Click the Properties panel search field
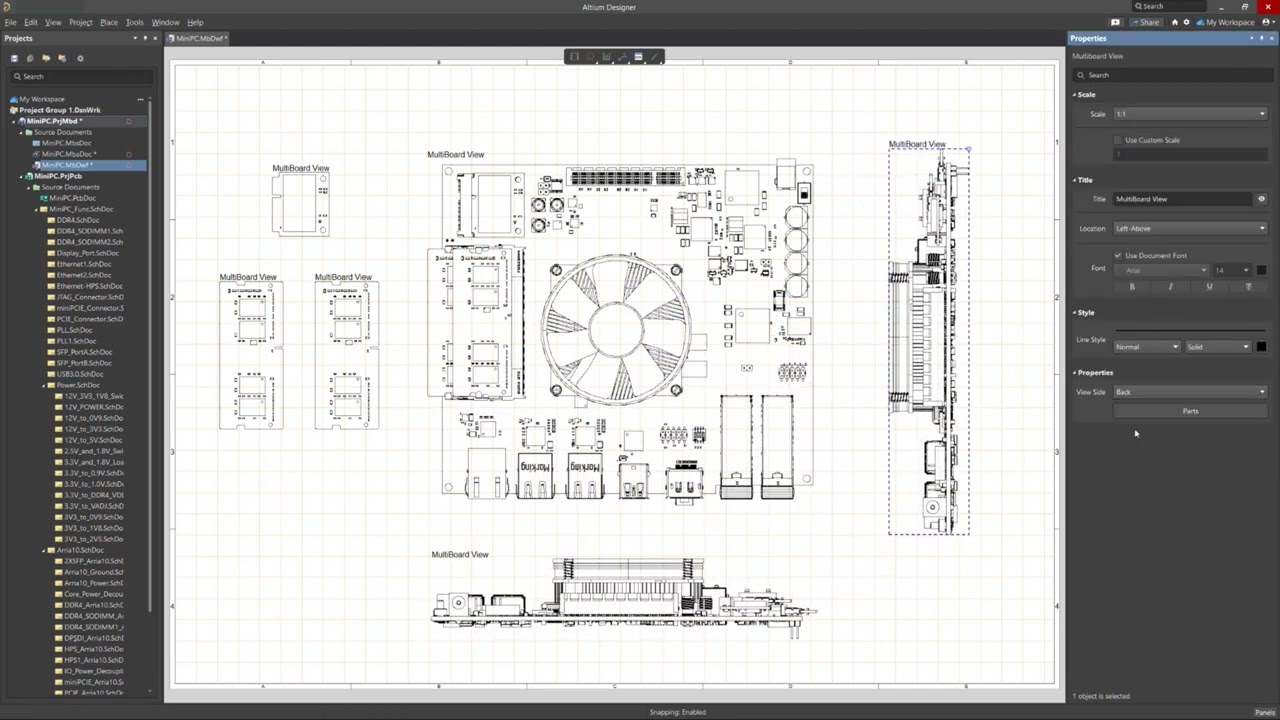The width and height of the screenshot is (1280, 720). pyautogui.click(x=1170, y=75)
